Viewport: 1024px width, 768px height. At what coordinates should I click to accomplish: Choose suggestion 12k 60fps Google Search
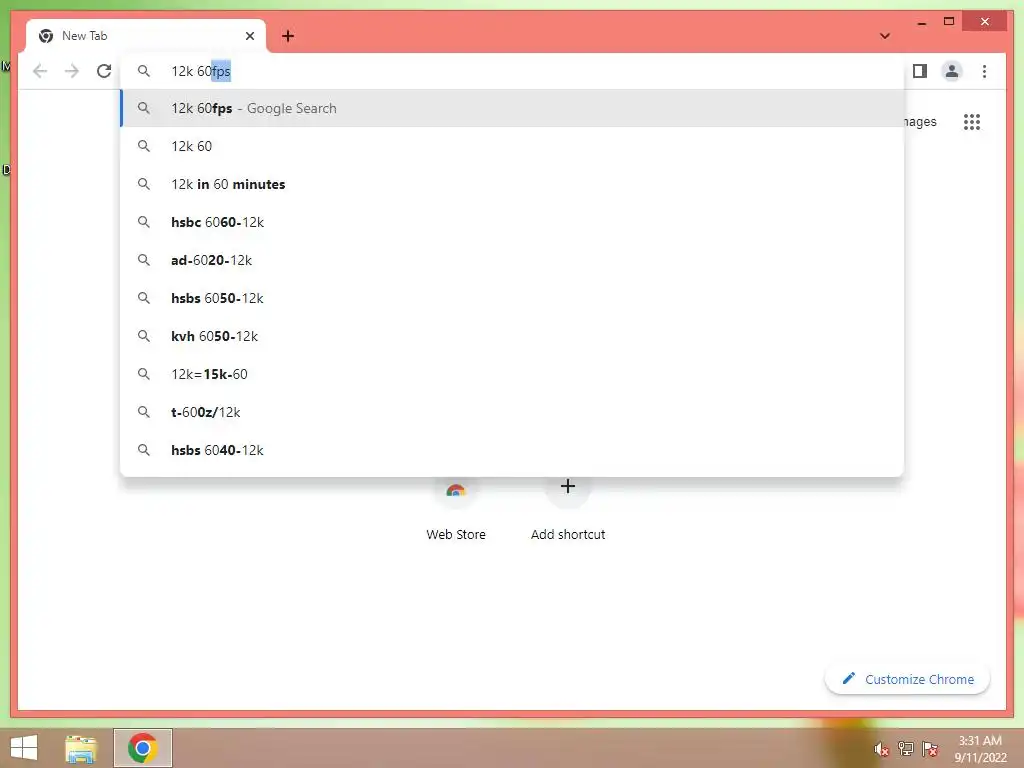tap(513, 108)
